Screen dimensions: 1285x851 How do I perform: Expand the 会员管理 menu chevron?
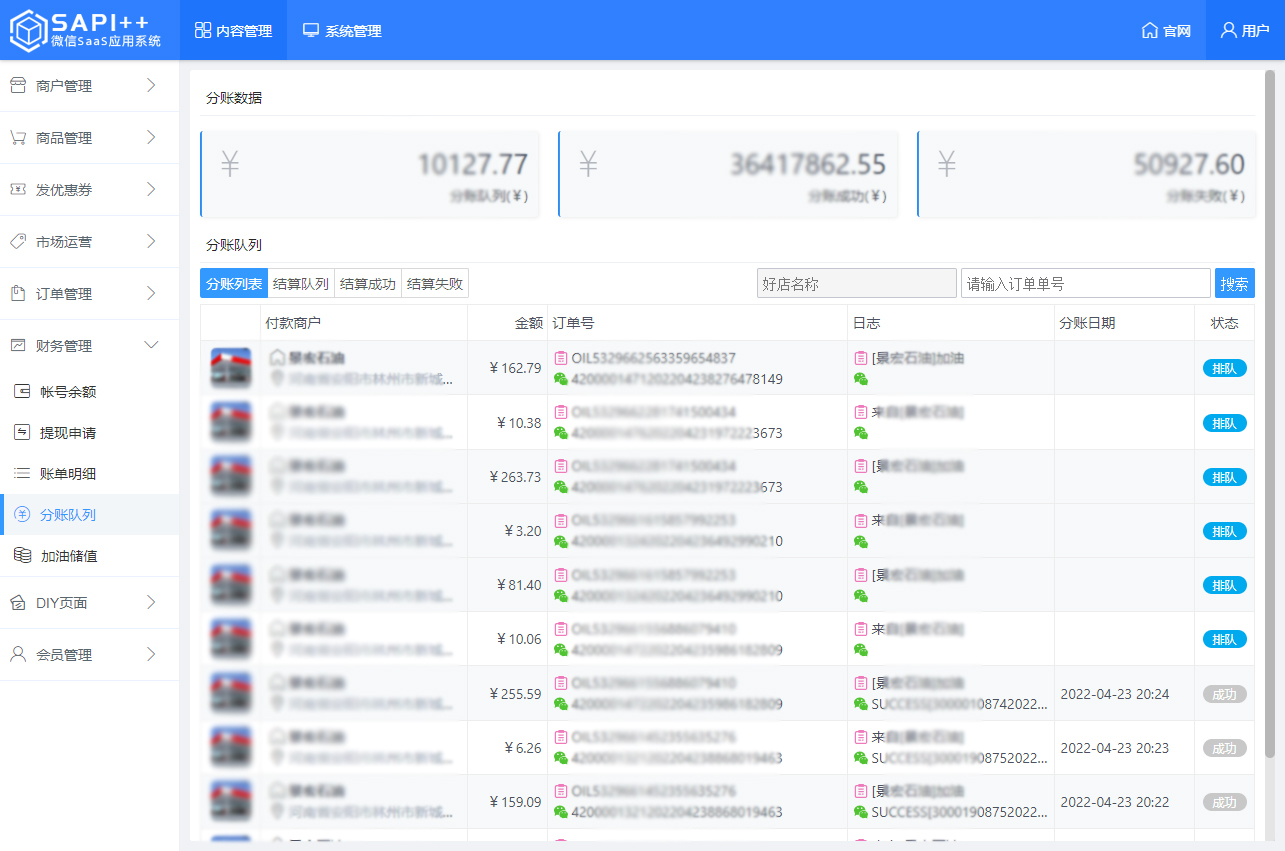[151, 655]
